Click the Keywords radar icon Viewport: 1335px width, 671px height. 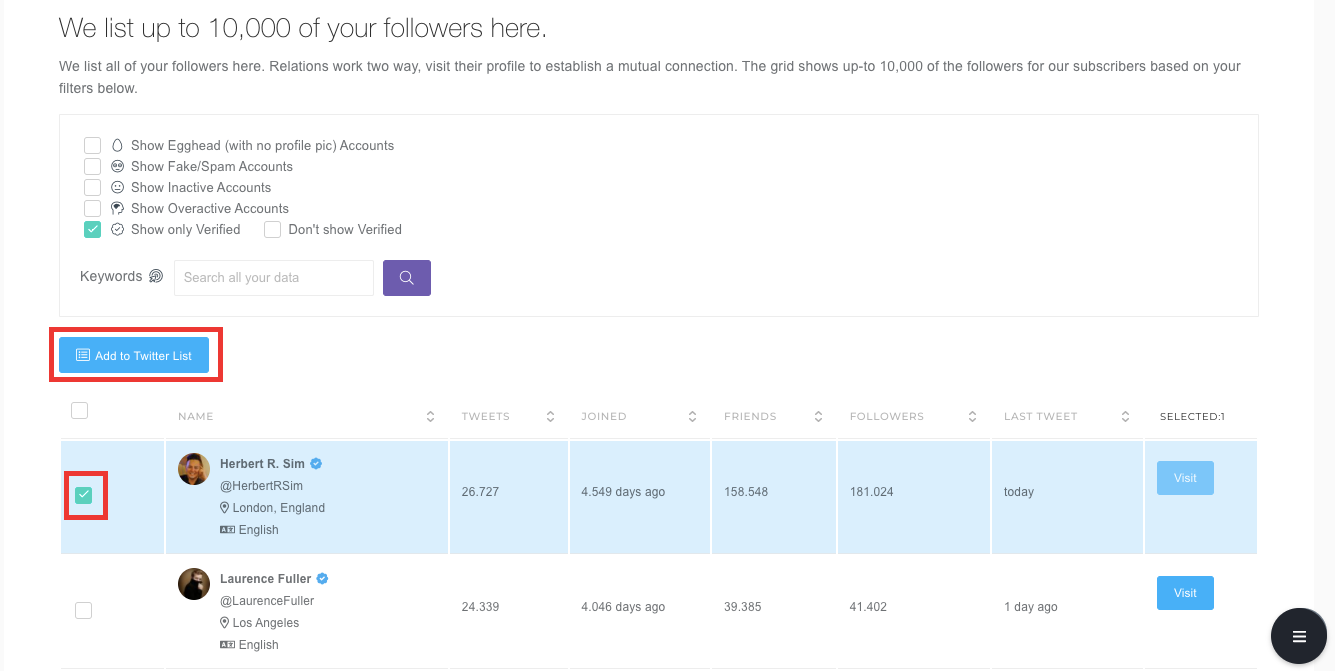(156, 277)
